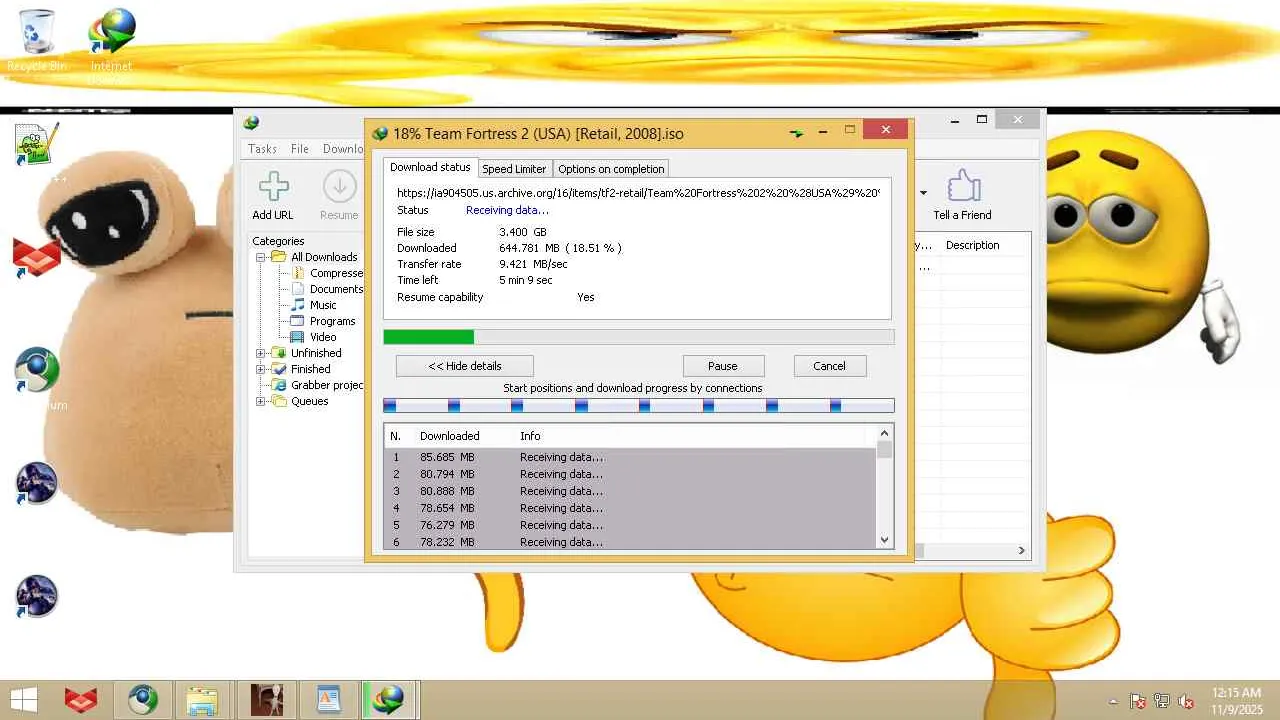Viewport: 1280px width, 720px height.
Task: Open the Recycle Bin desktop icon
Action: click(x=37, y=42)
